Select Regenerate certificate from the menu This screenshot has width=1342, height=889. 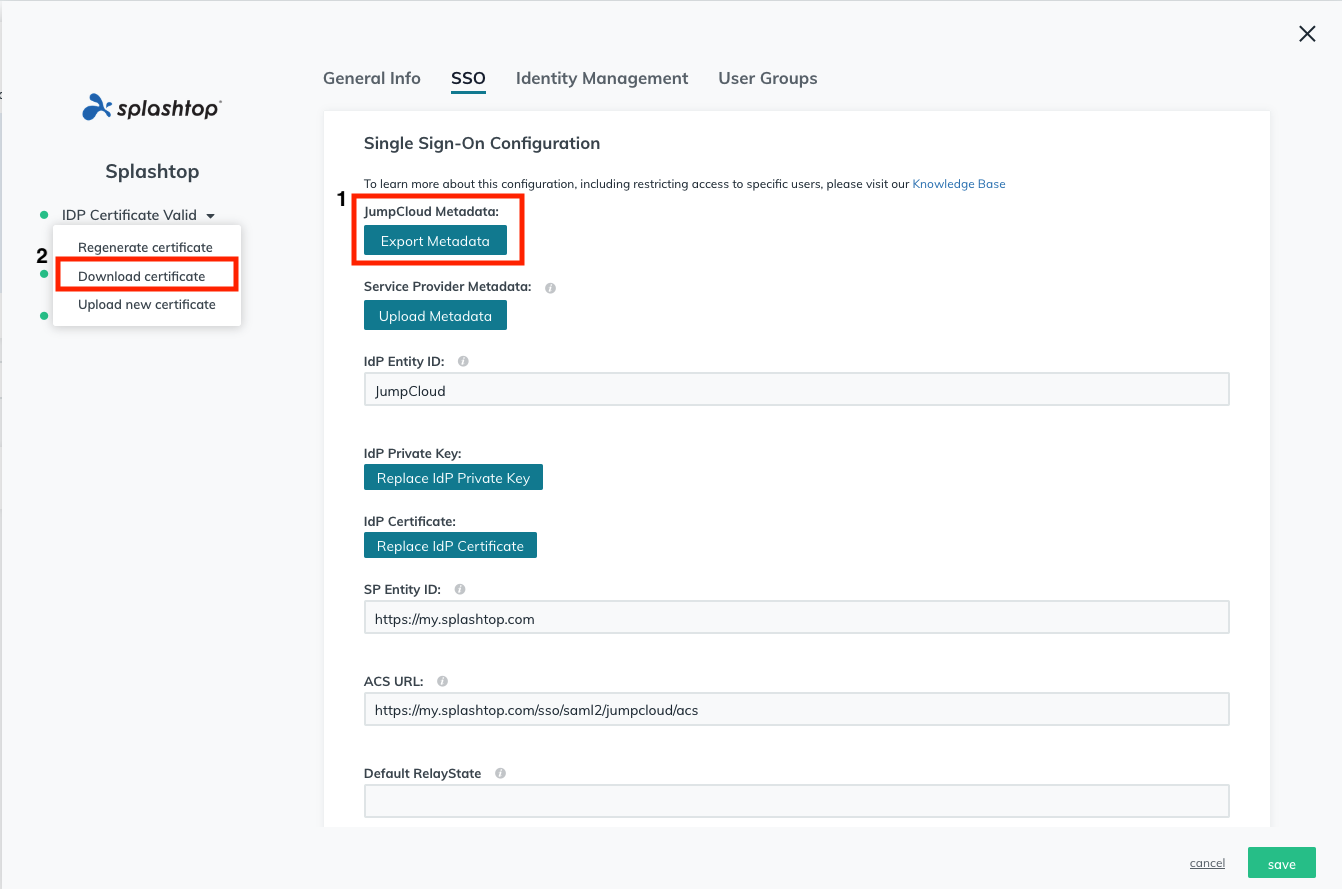[x=146, y=247]
